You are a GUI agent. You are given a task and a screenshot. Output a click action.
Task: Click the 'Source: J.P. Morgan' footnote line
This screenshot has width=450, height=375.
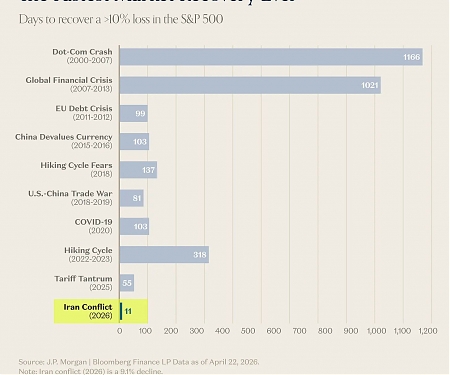(x=139, y=362)
